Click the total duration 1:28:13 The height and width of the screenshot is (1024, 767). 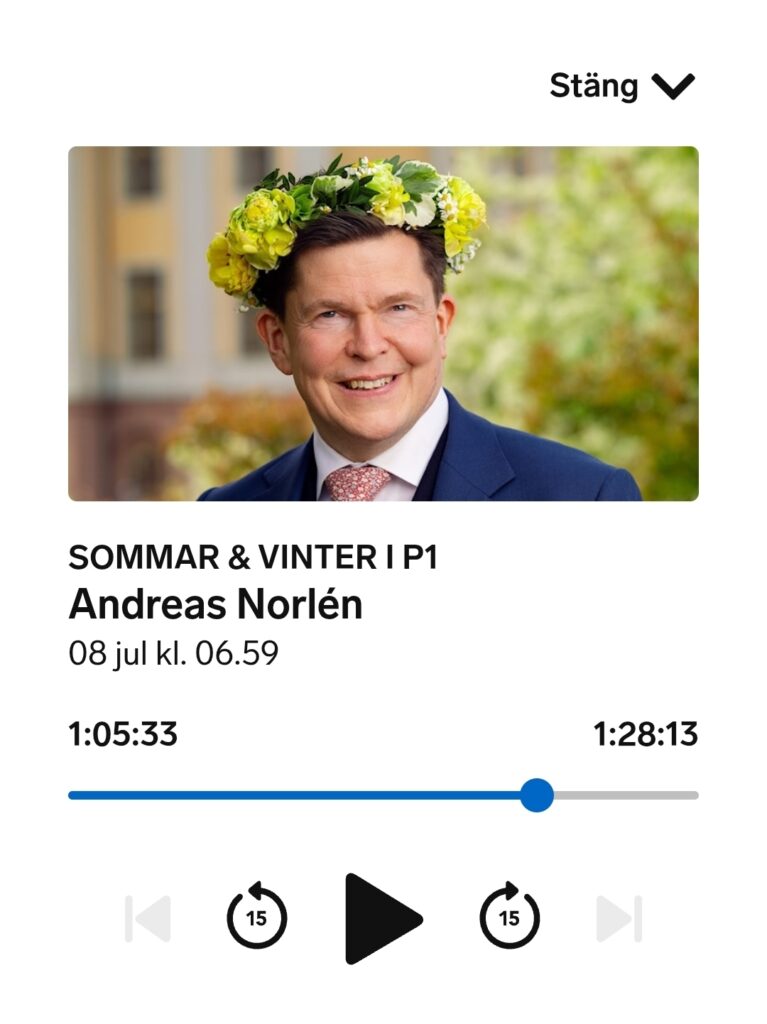point(645,734)
